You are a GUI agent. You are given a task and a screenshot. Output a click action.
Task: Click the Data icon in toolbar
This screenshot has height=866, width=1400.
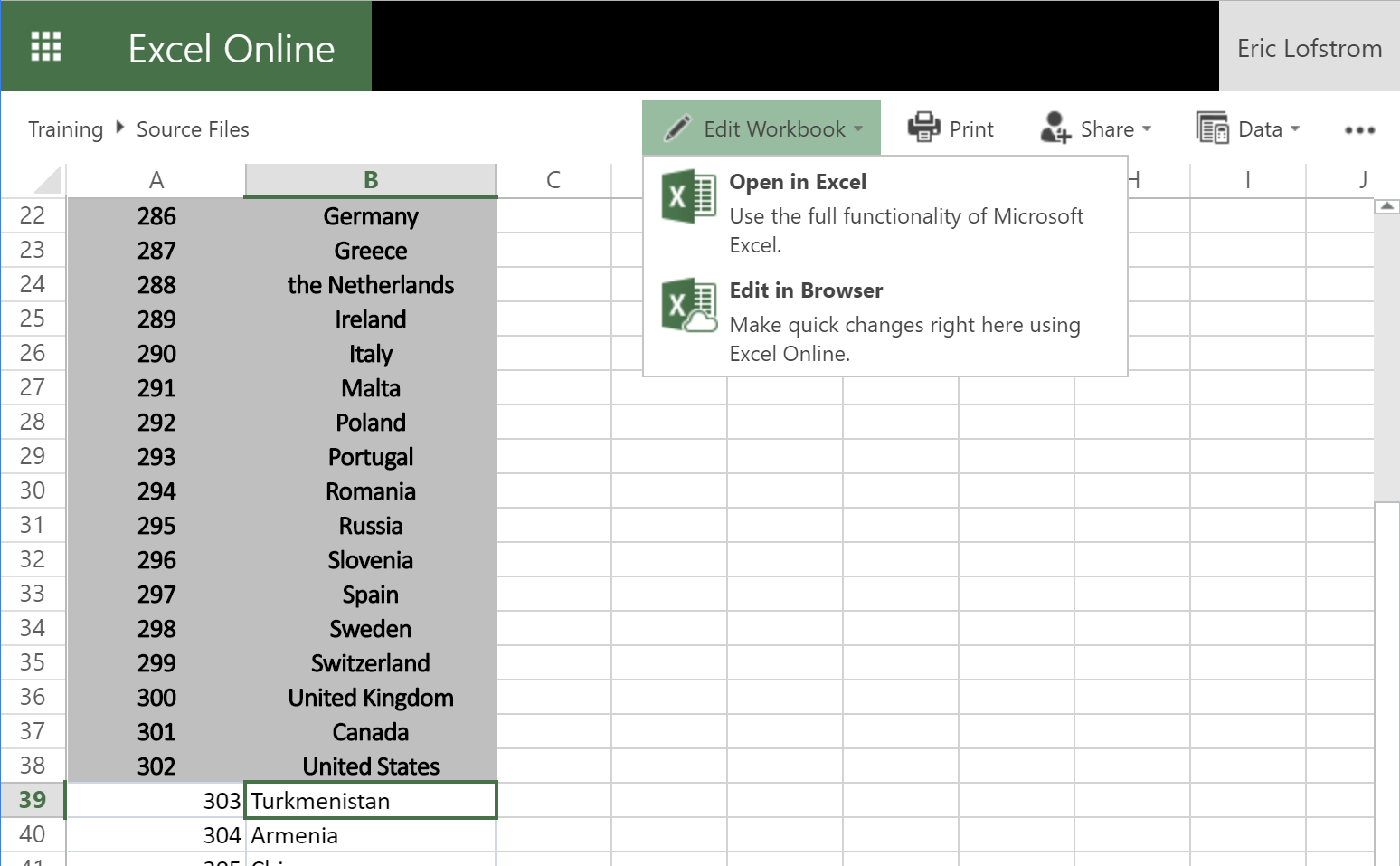coord(1212,128)
